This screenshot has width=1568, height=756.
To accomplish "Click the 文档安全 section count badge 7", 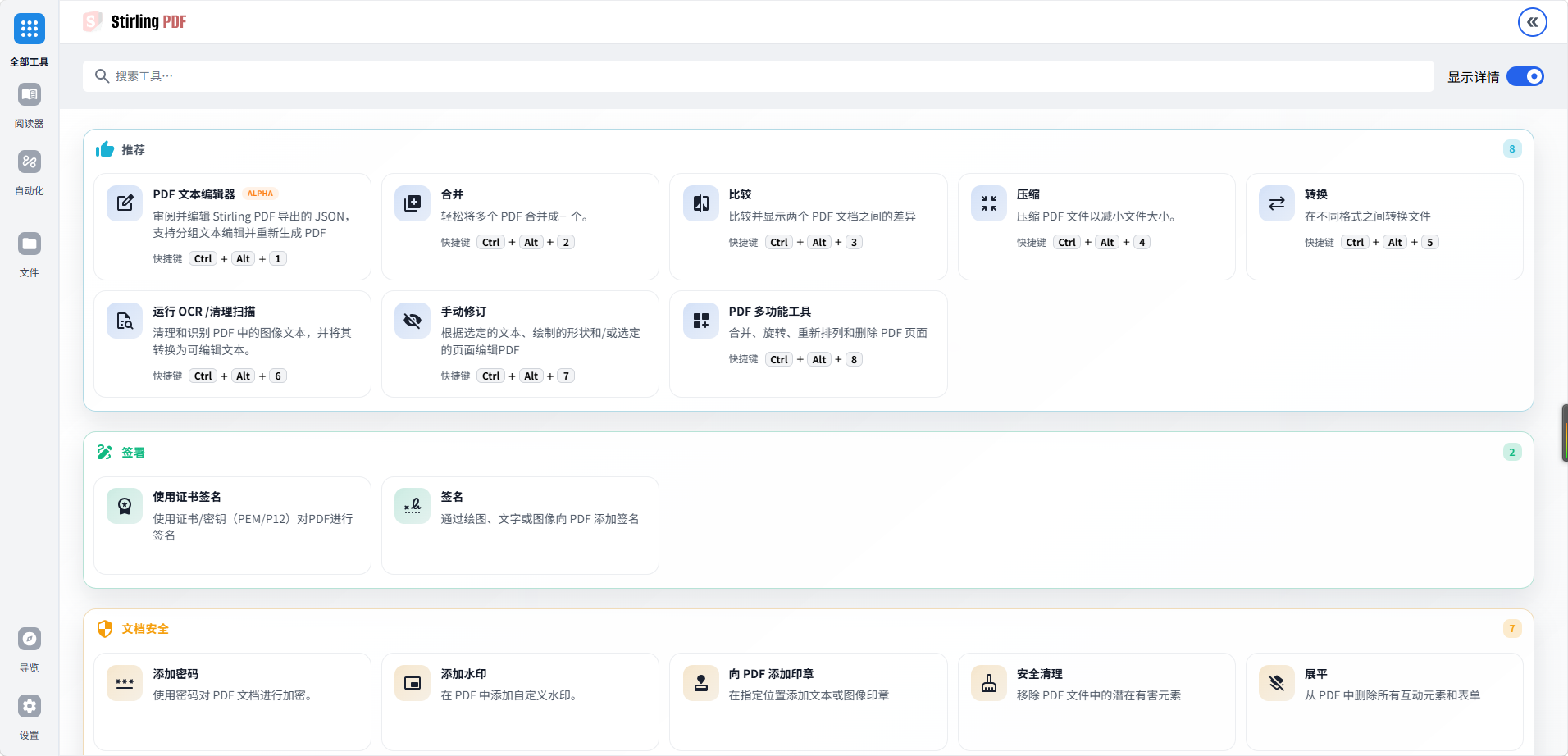I will (1512, 629).
